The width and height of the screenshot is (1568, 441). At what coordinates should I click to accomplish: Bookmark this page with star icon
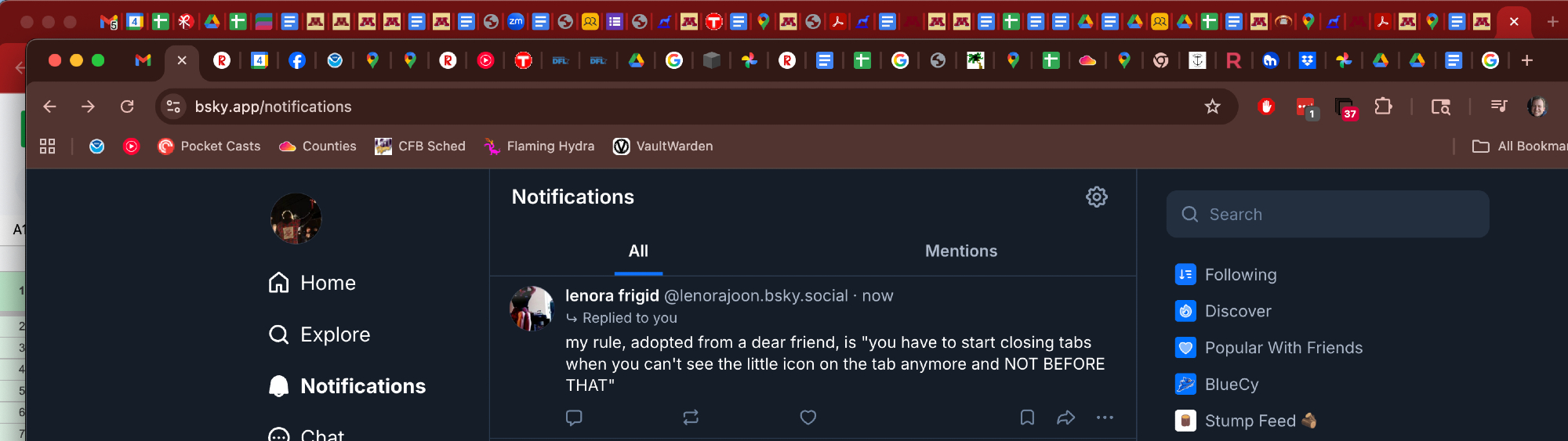pyautogui.click(x=1212, y=107)
